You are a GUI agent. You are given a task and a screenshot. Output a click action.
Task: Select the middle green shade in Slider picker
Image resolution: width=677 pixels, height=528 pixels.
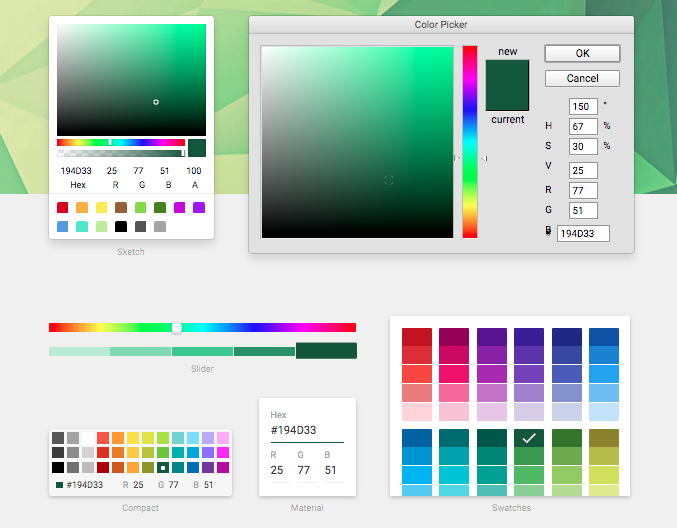[x=202, y=351]
